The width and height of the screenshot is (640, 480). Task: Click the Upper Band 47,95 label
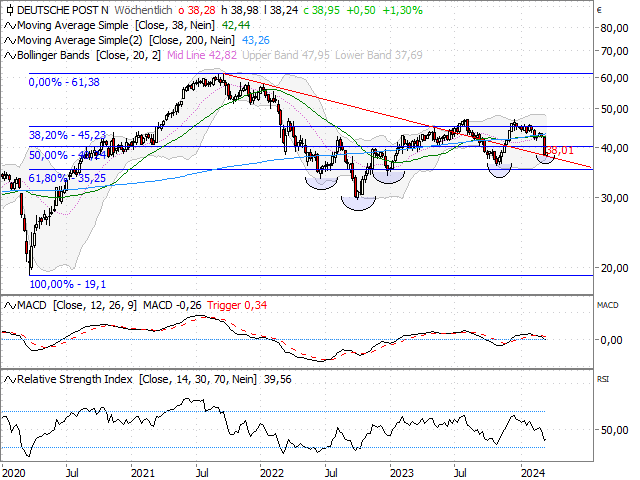point(286,55)
